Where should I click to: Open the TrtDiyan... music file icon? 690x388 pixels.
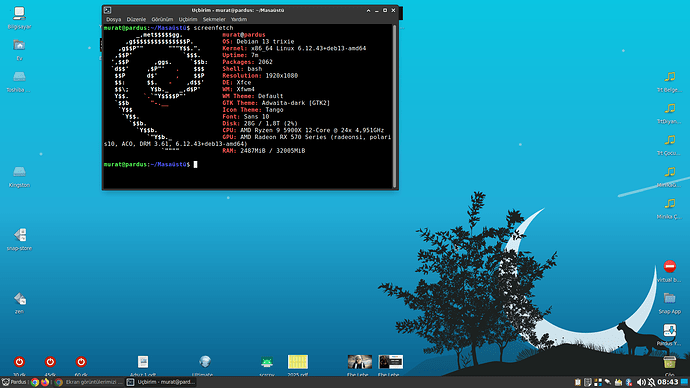(x=670, y=109)
